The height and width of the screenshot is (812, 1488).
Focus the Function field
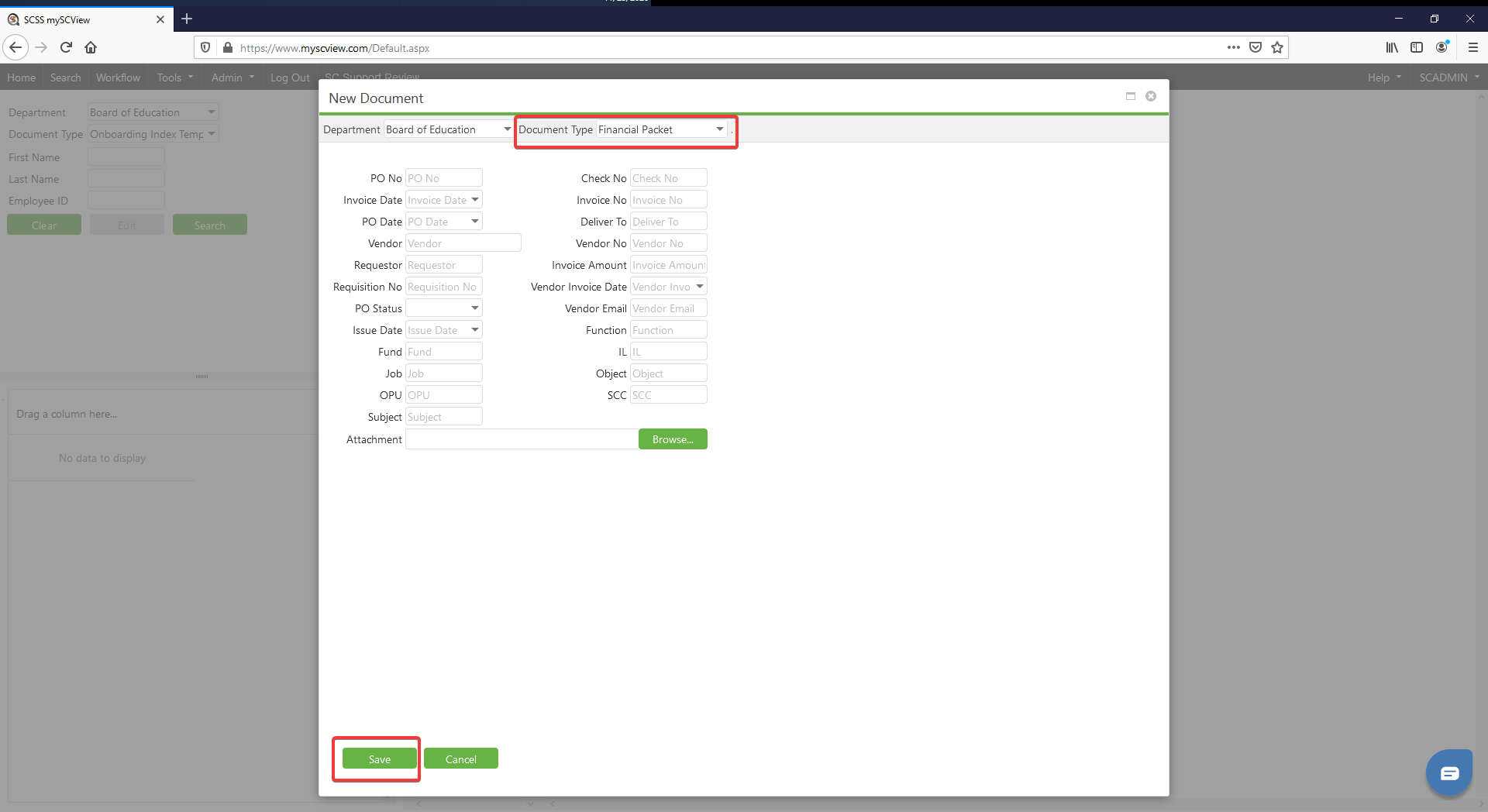tap(669, 330)
